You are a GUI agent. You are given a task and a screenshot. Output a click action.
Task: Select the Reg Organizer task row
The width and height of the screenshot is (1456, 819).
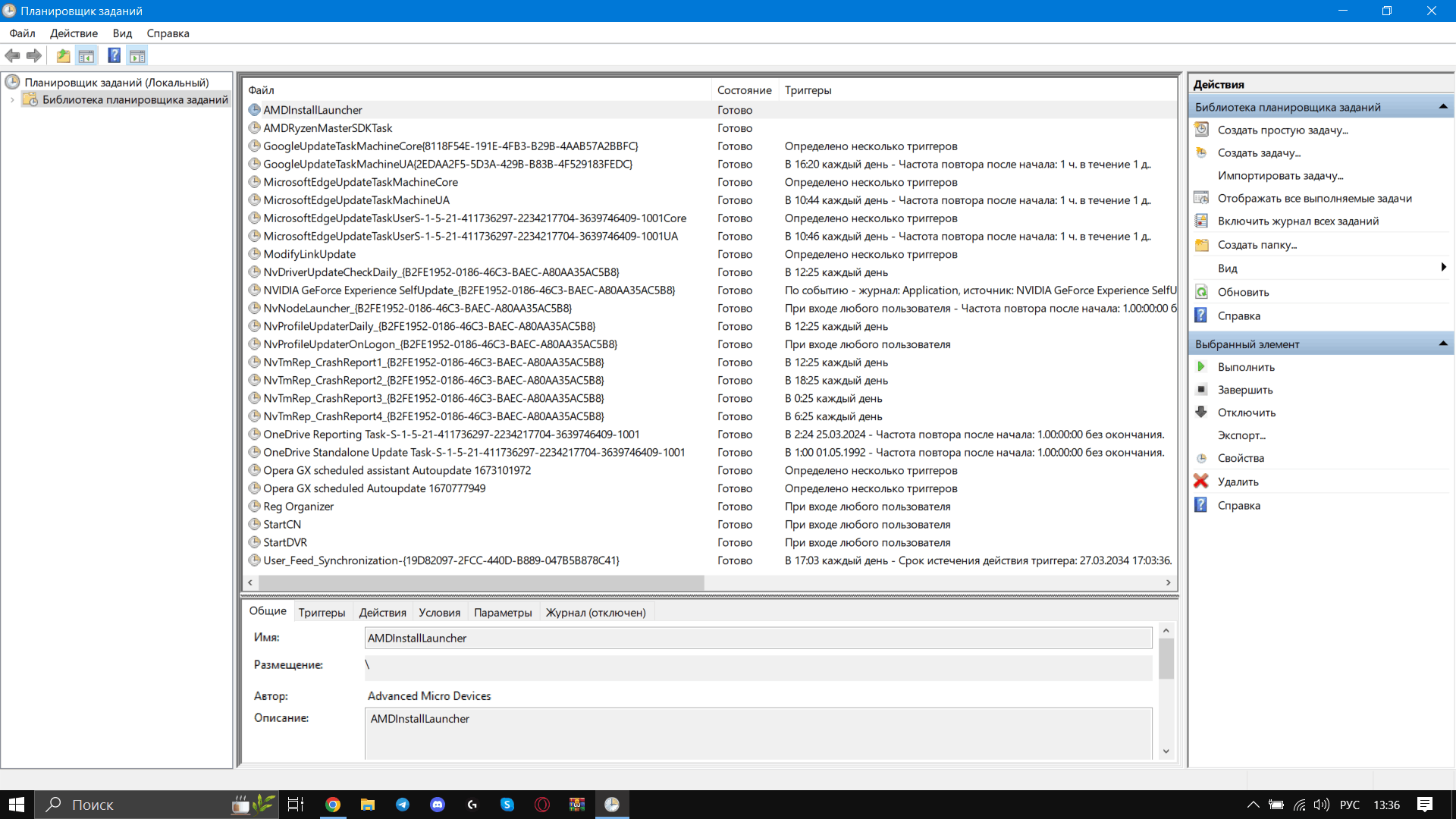tap(299, 507)
